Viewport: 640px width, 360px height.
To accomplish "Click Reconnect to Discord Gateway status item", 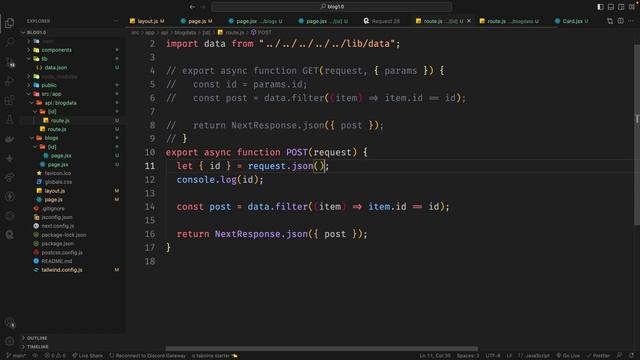I will click(147, 356).
